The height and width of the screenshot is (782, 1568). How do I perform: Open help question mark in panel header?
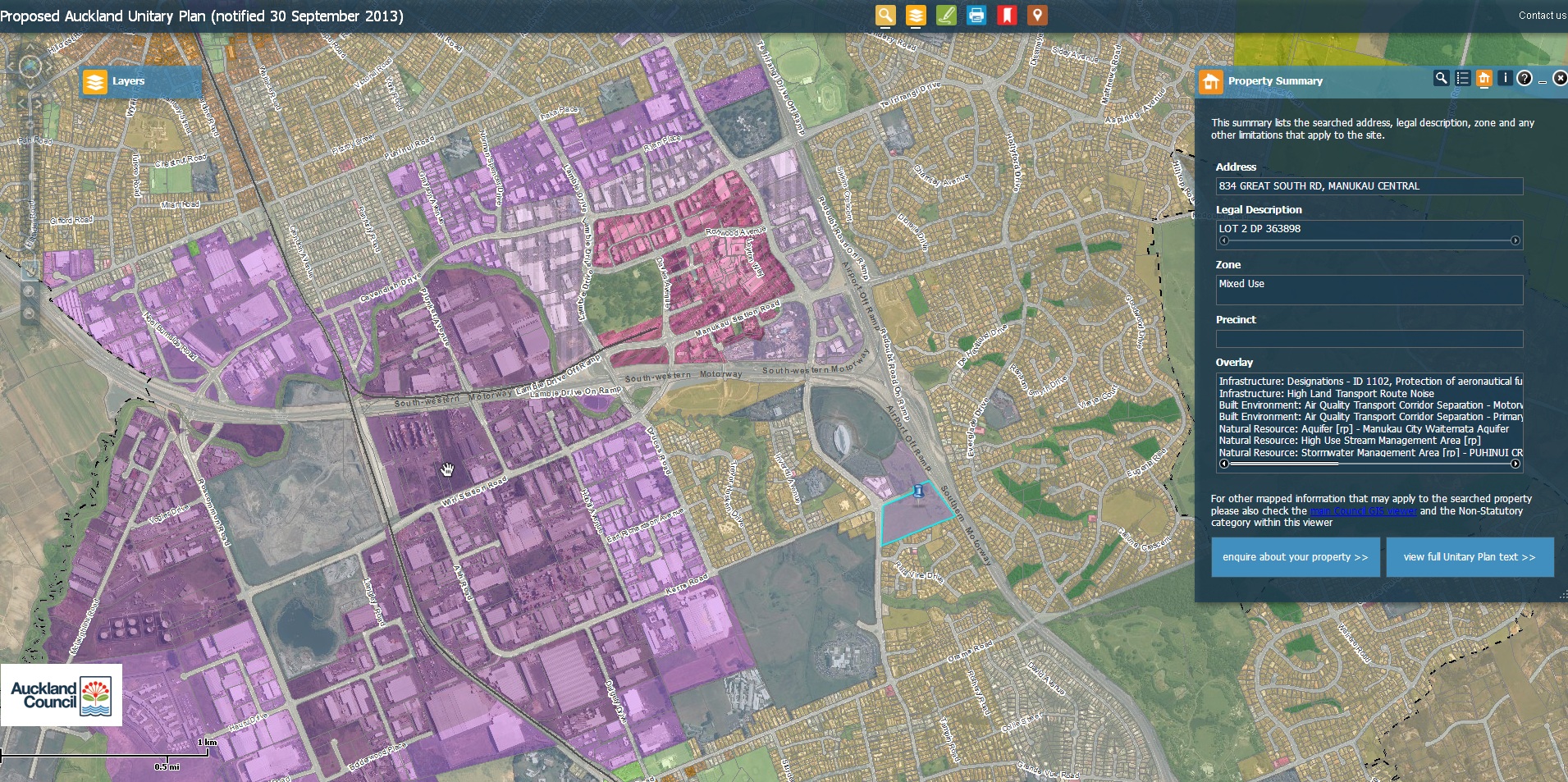[1525, 79]
